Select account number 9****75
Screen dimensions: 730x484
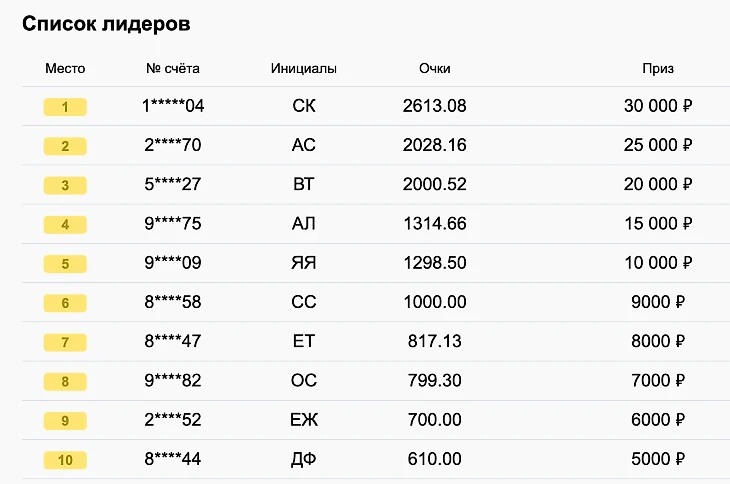(173, 224)
